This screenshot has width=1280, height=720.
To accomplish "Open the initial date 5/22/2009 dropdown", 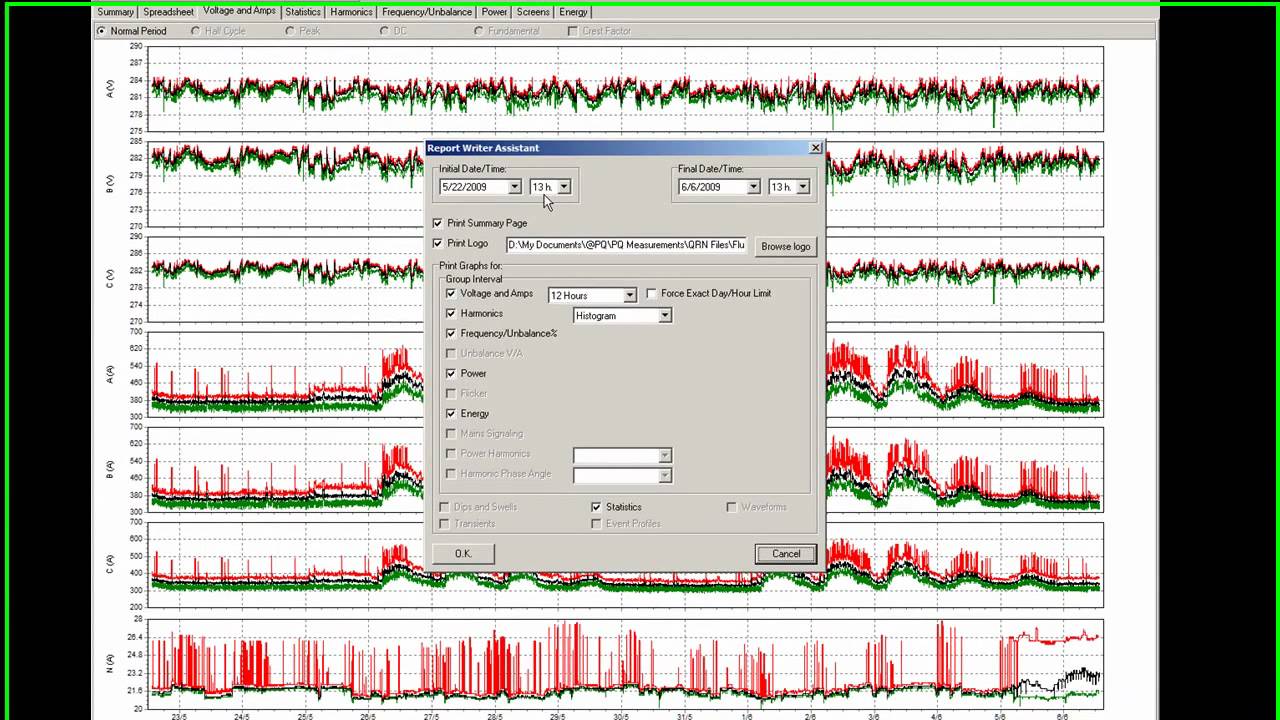I will [x=514, y=187].
